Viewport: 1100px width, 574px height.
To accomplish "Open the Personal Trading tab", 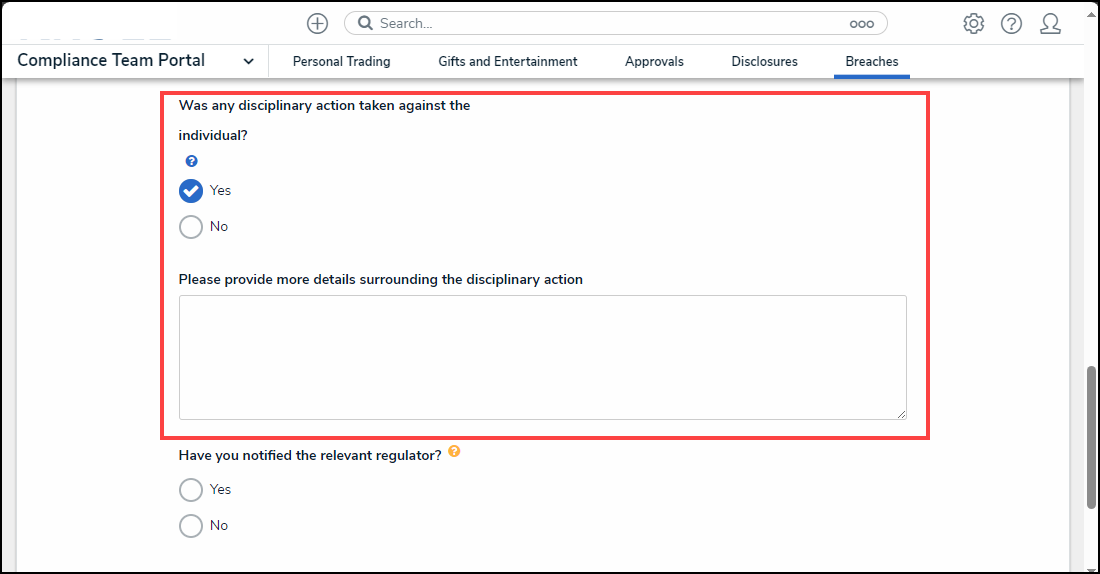I will click(x=341, y=61).
